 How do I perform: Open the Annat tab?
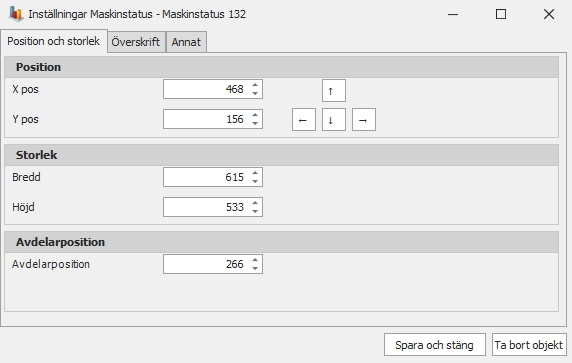tap(186, 42)
